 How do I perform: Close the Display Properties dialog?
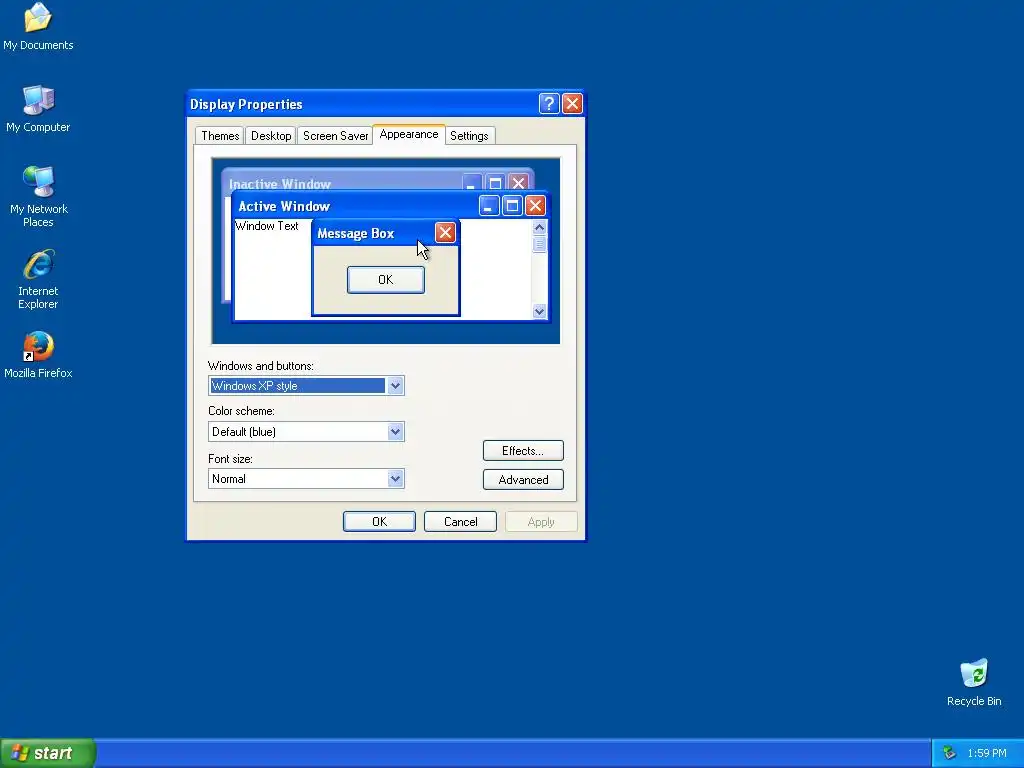click(572, 104)
